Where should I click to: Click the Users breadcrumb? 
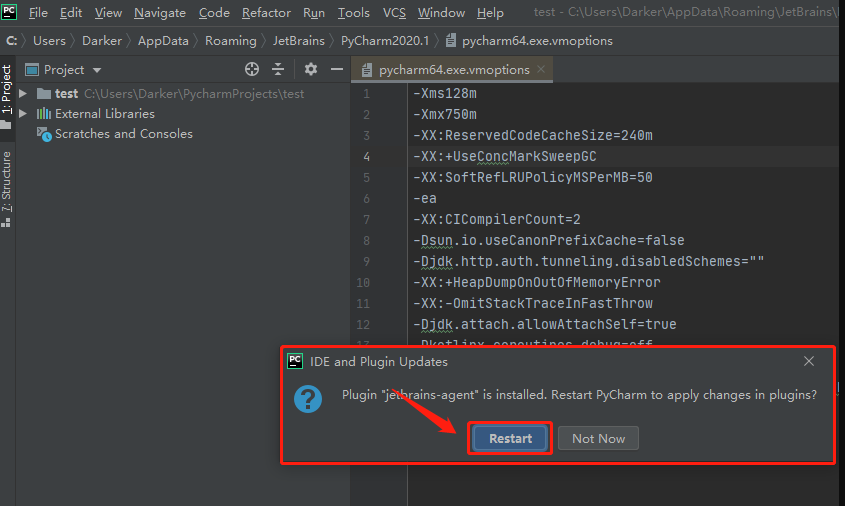click(49, 40)
